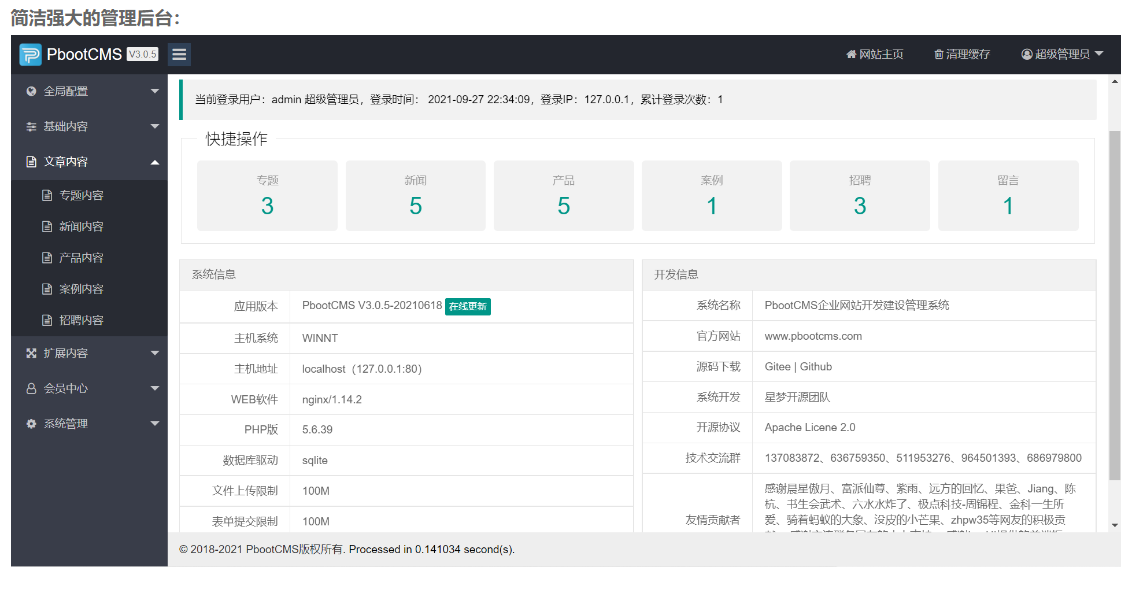
Task: Expand the 会员中心 menu
Action: (x=58, y=388)
